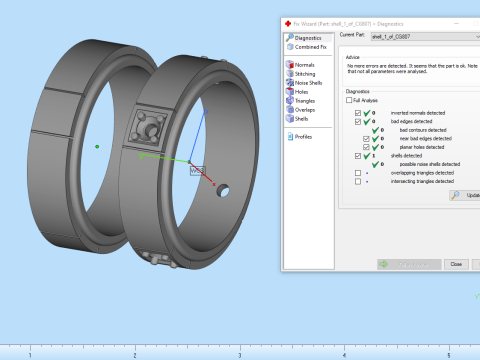Click the shells detected green checkmark

(367, 156)
